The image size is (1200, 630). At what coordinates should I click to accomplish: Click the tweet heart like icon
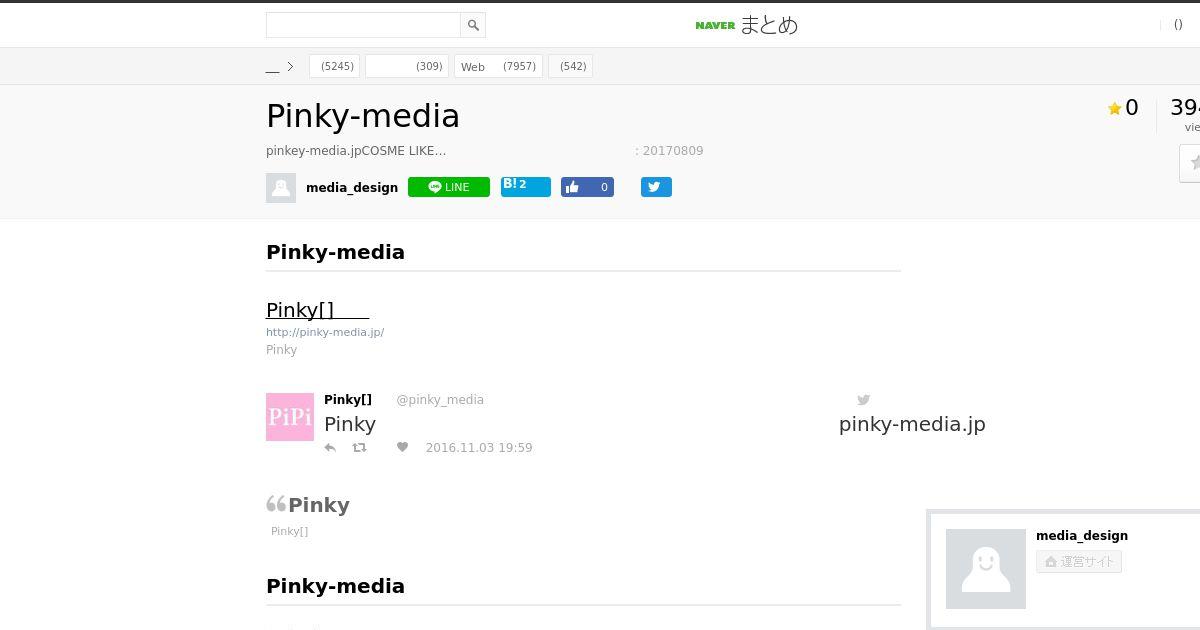click(x=402, y=447)
